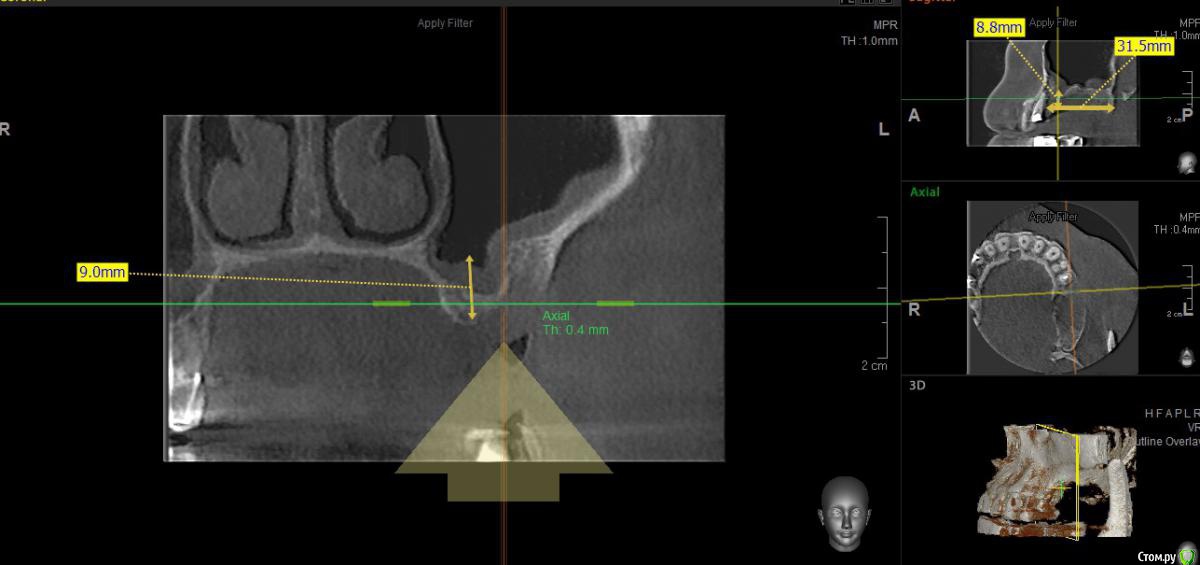Click Apply Filter in the sagittal view

1054,22
